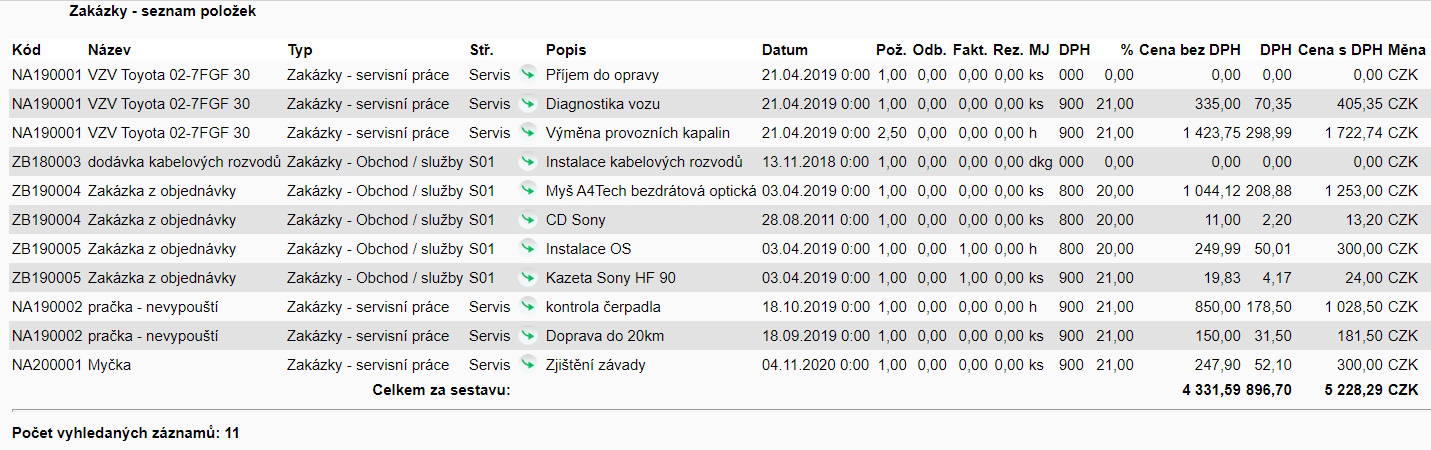Viewport: 1431px width, 450px height.
Task: Open arrow icon for Instalace kabelových rozvodů
Action: pos(528,161)
